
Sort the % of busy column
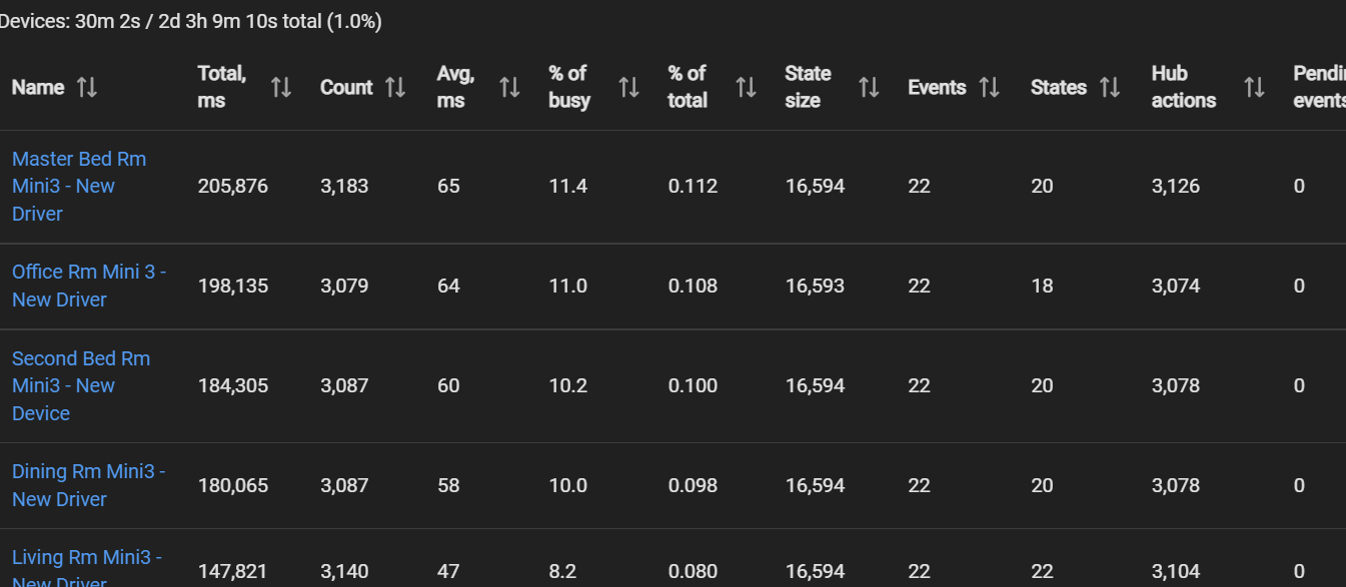[628, 87]
